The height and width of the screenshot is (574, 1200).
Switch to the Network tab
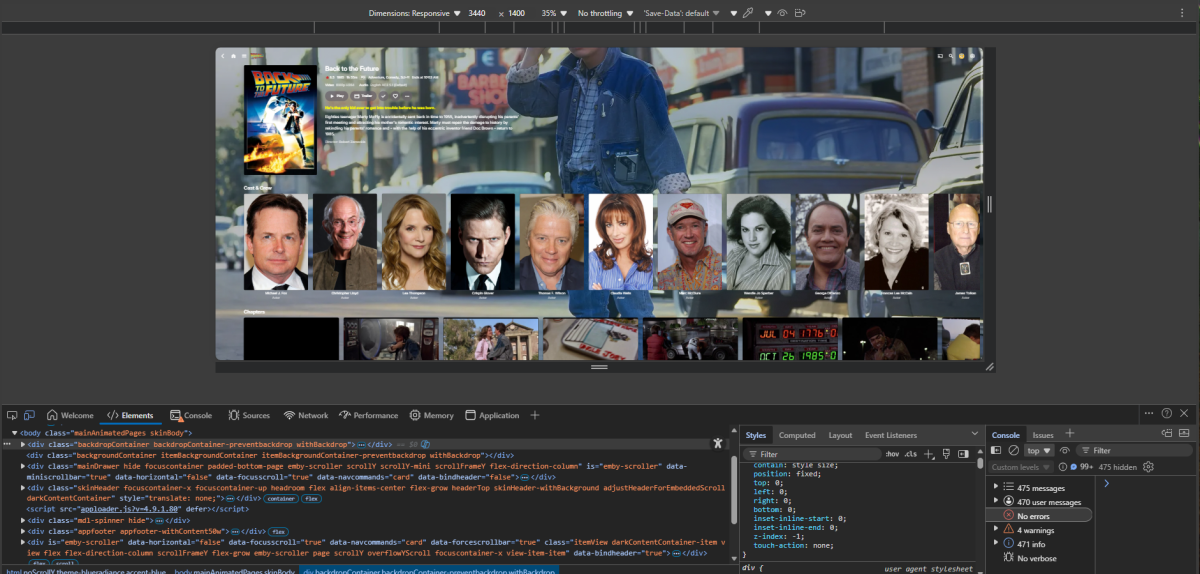(x=304, y=415)
